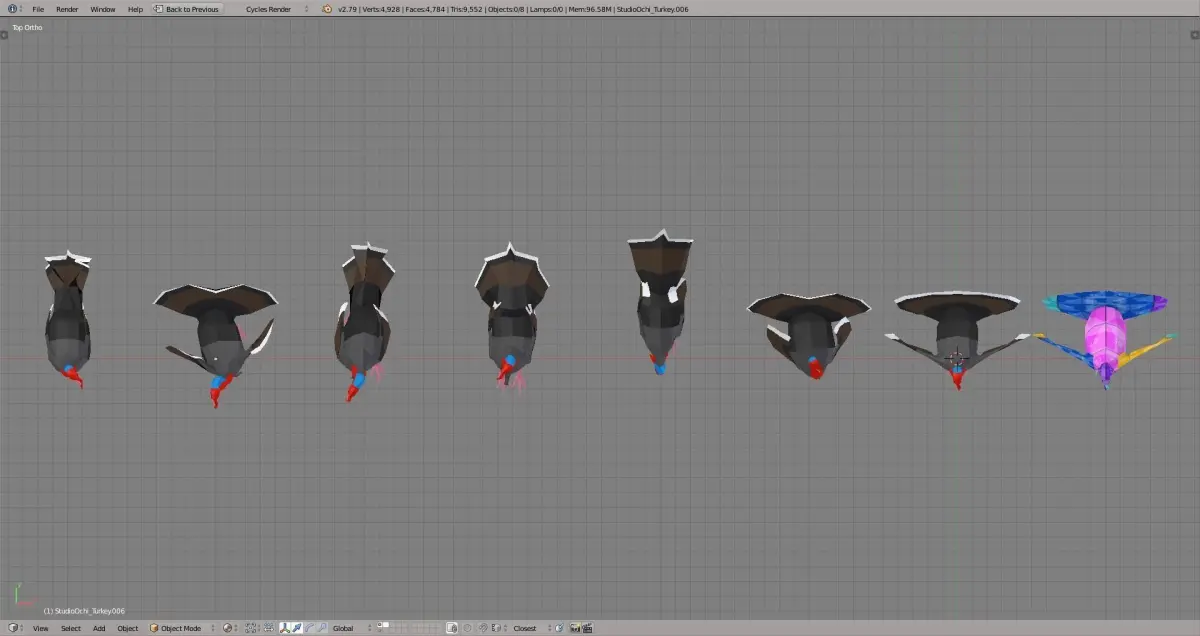Click the Objects:0/8 statistic text
Image resolution: width=1200 pixels, height=636 pixels.
pos(506,9)
